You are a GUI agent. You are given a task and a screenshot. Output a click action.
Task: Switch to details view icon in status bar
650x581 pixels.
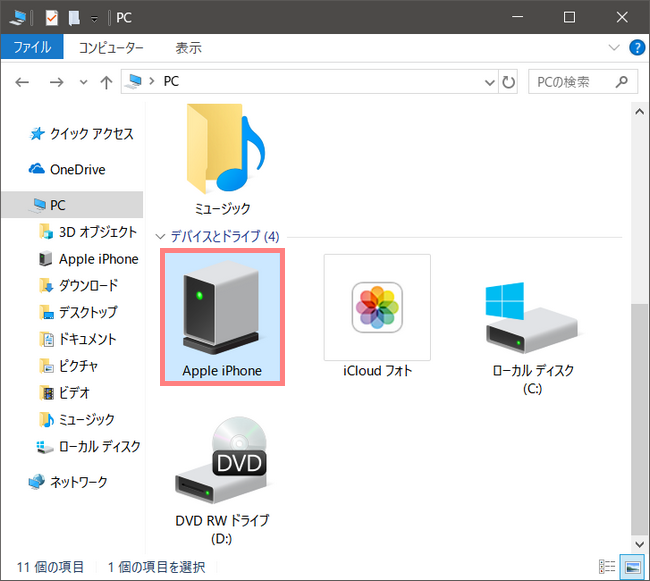click(x=607, y=566)
